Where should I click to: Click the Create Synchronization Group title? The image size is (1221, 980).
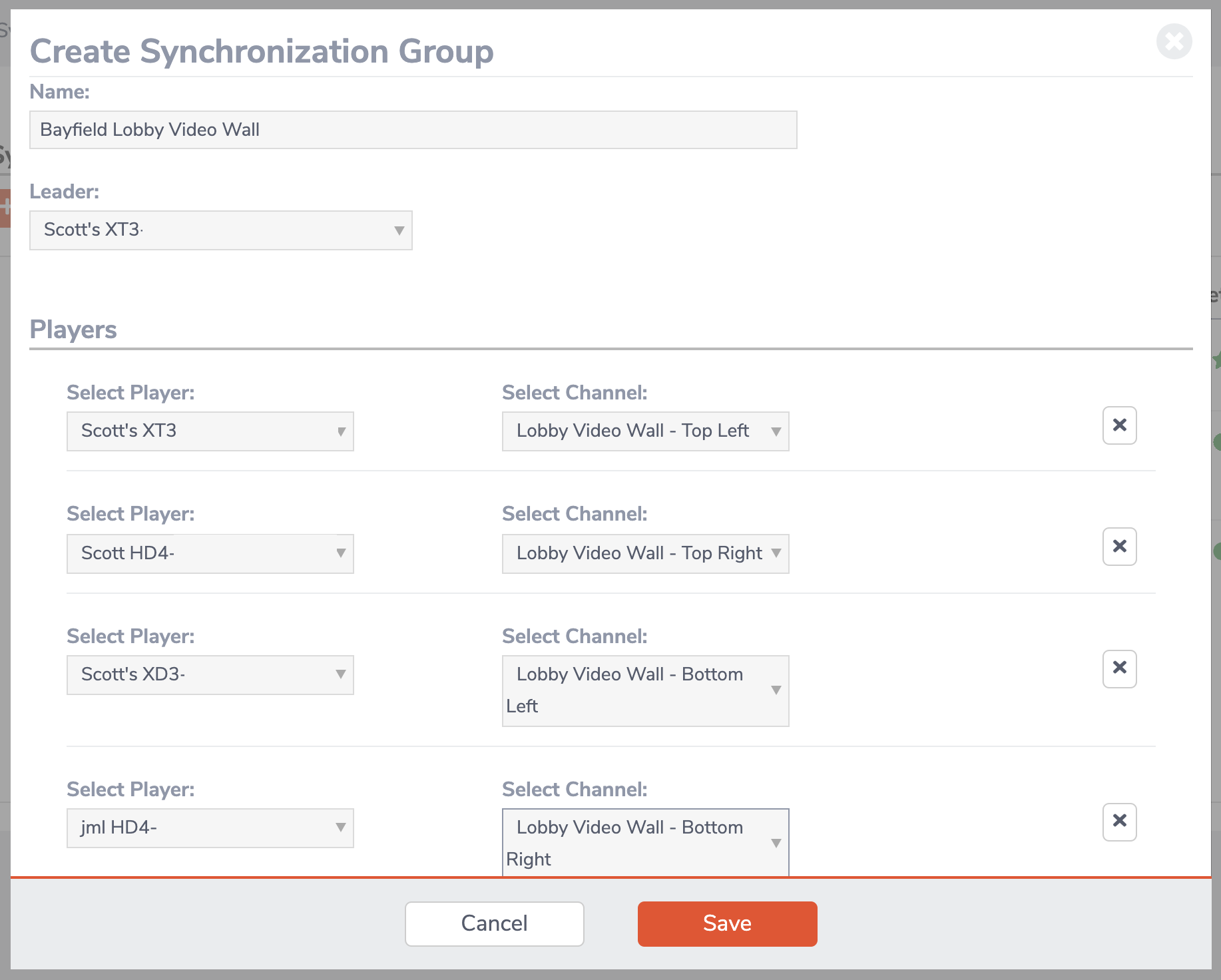pos(262,51)
